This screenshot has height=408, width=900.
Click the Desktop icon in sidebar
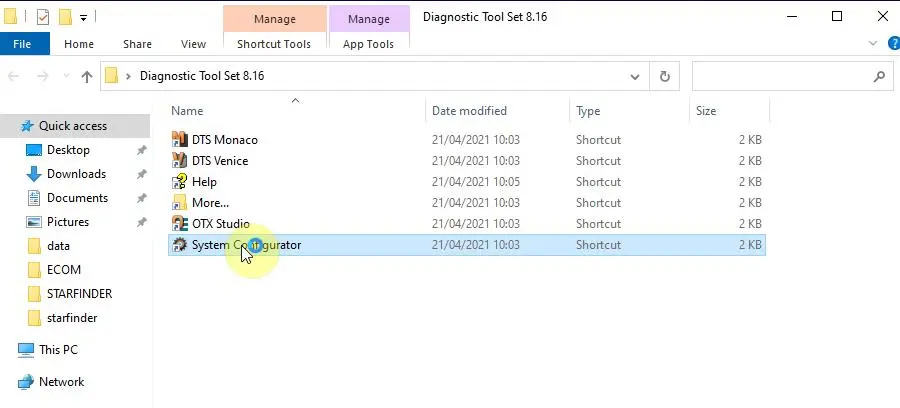tap(34, 150)
